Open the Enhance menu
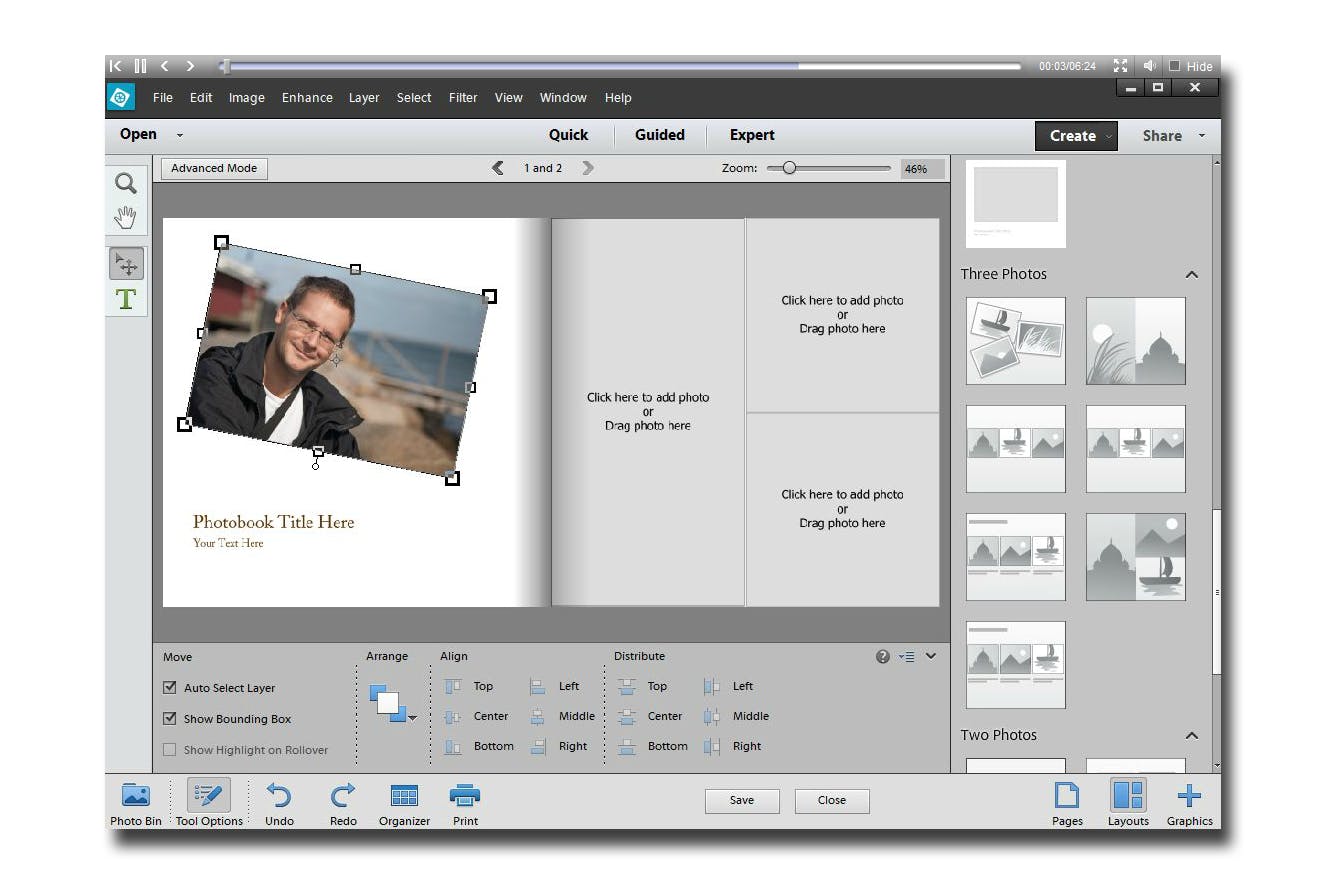The image size is (1326, 884). point(307,98)
